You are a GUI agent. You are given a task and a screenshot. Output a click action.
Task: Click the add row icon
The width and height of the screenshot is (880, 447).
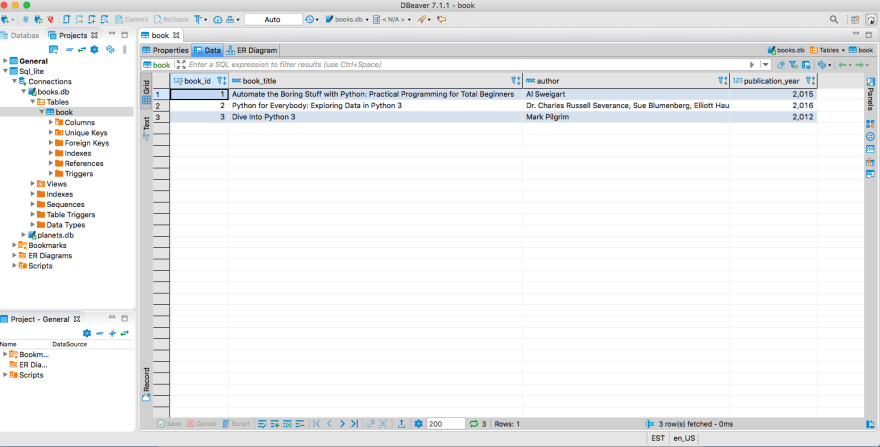pos(275,424)
